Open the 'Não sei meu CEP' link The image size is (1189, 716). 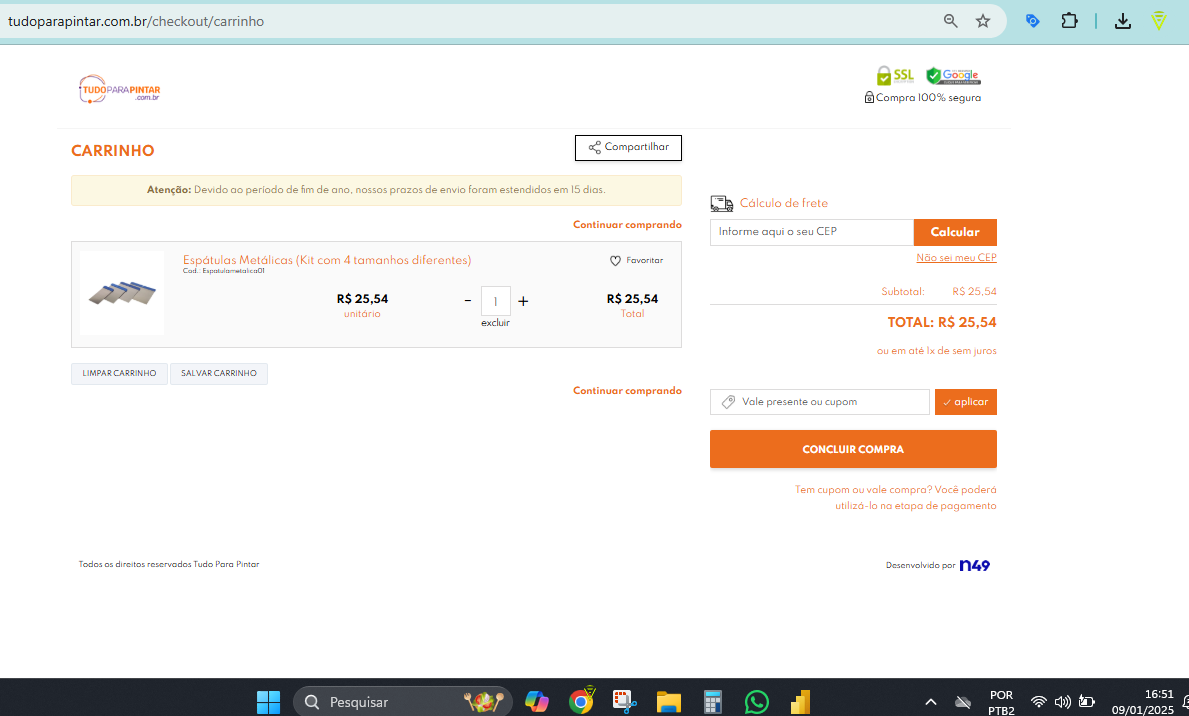pyautogui.click(x=956, y=258)
